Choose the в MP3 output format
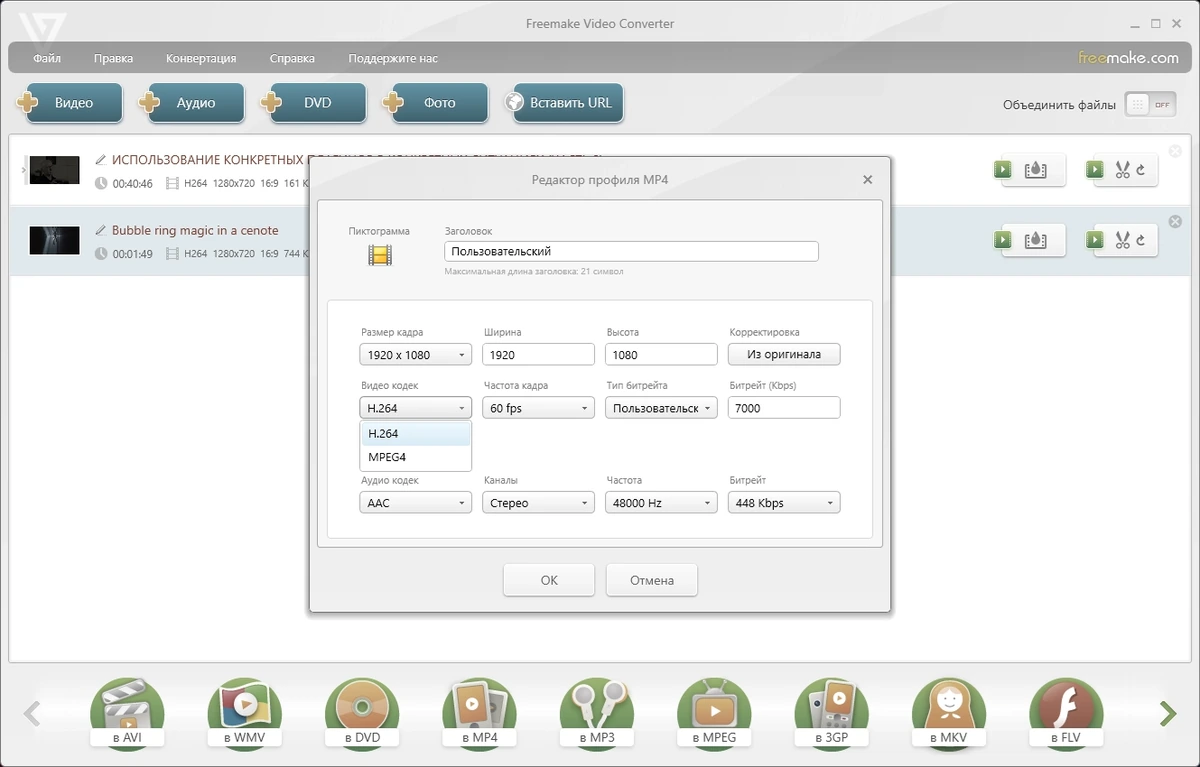The image size is (1200, 767). [597, 715]
